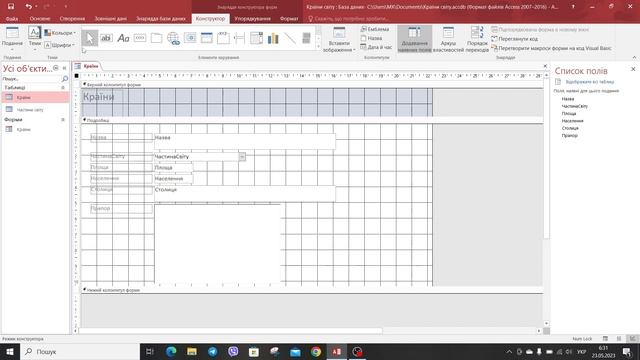Click Переглянути код (View Code)
640x360 pixels.
pos(514,39)
